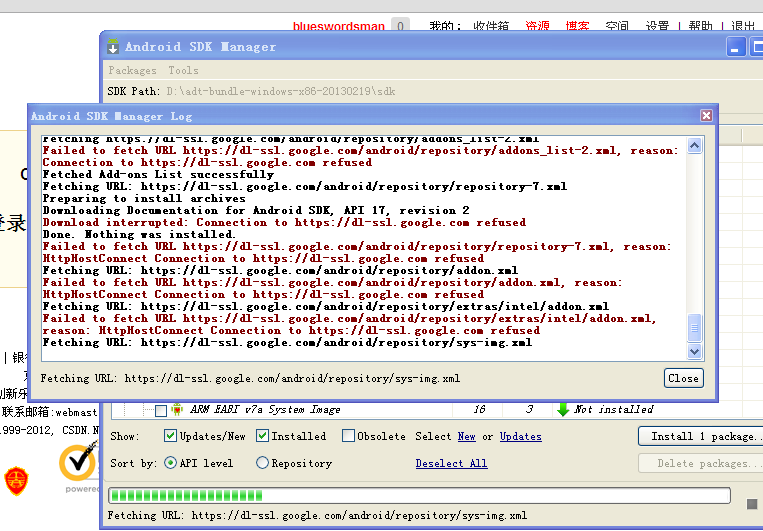
Task: Click the notification count 0 badge
Action: pos(400,26)
